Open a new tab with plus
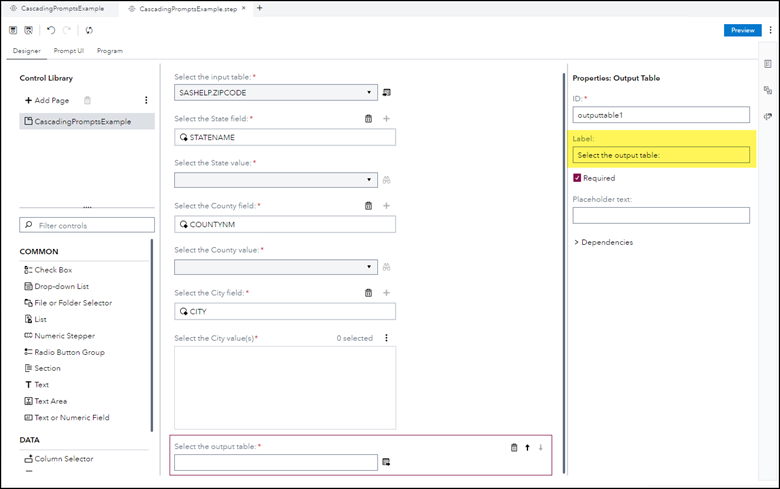 259,8
